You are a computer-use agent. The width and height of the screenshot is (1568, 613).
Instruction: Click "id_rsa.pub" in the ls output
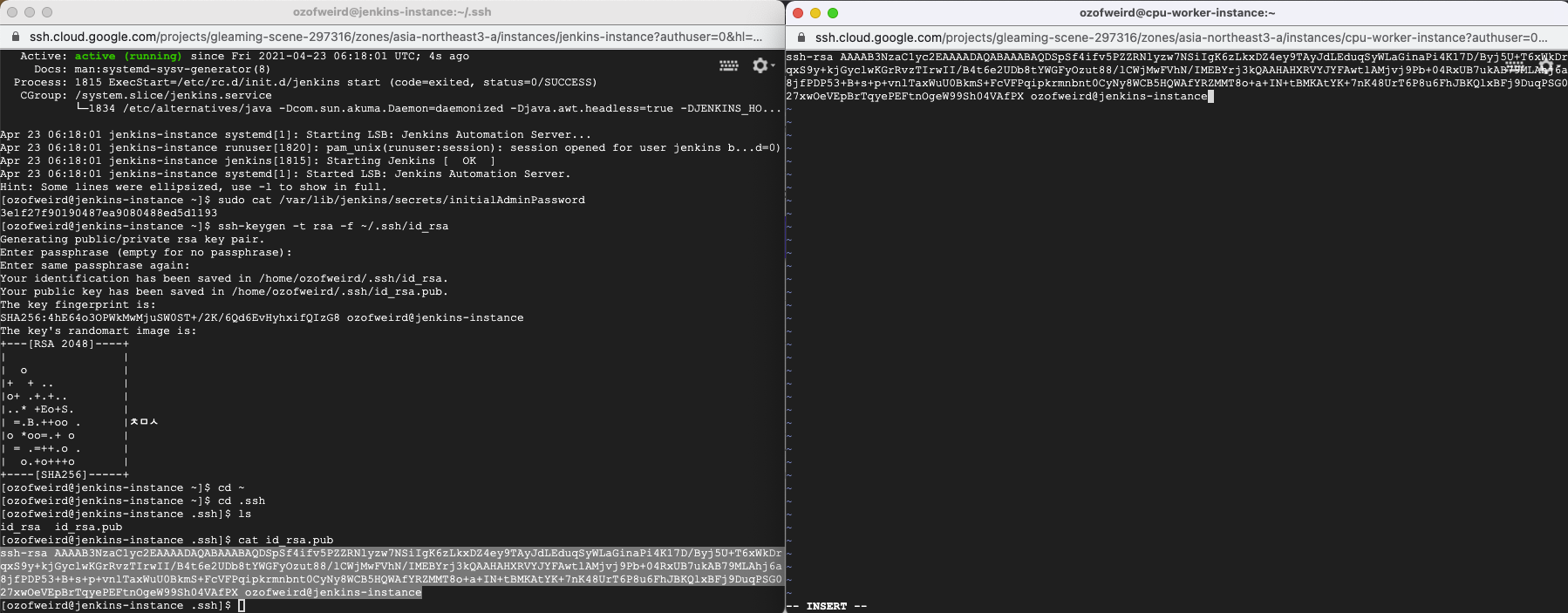point(88,527)
